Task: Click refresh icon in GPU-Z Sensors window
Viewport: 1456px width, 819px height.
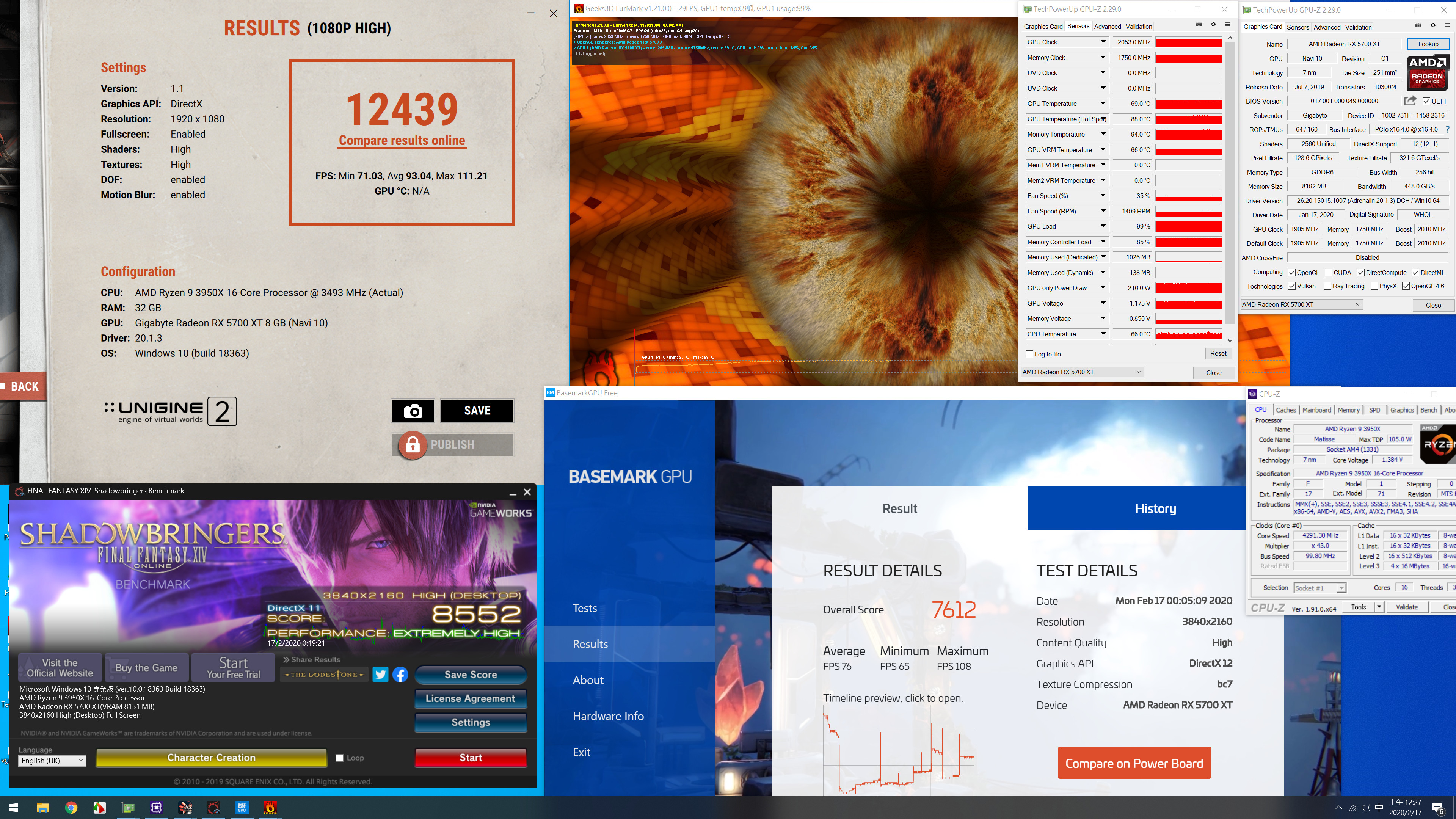Action: coord(1213,25)
